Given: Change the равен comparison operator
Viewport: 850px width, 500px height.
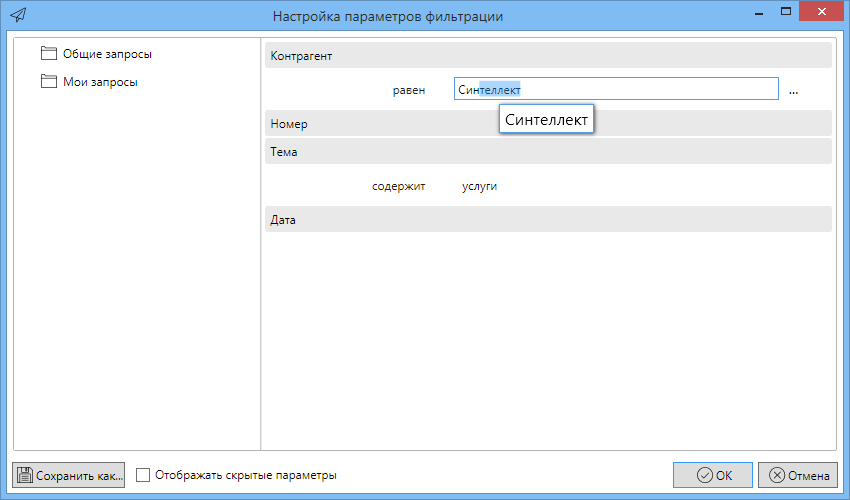Looking at the screenshot, I should pos(408,90).
